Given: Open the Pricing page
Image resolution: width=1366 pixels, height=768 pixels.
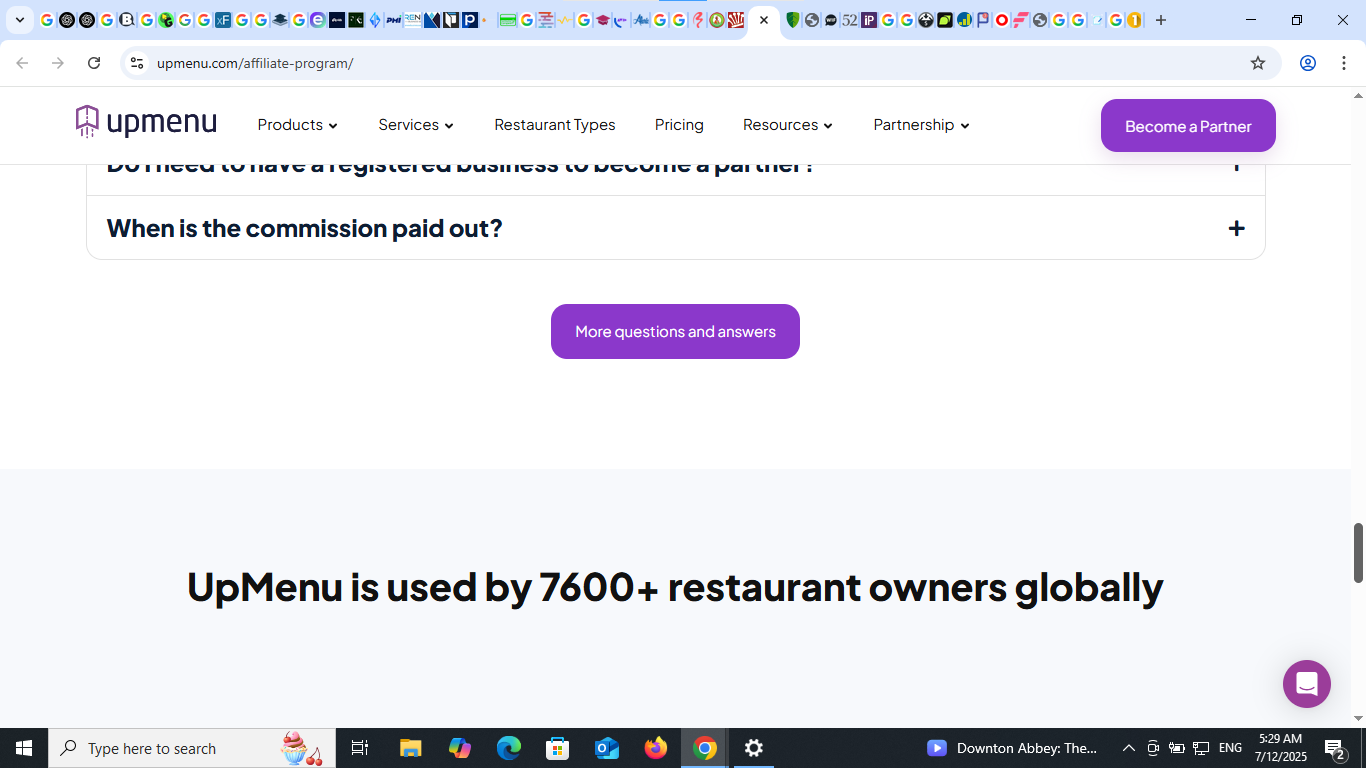Looking at the screenshot, I should pos(679,125).
